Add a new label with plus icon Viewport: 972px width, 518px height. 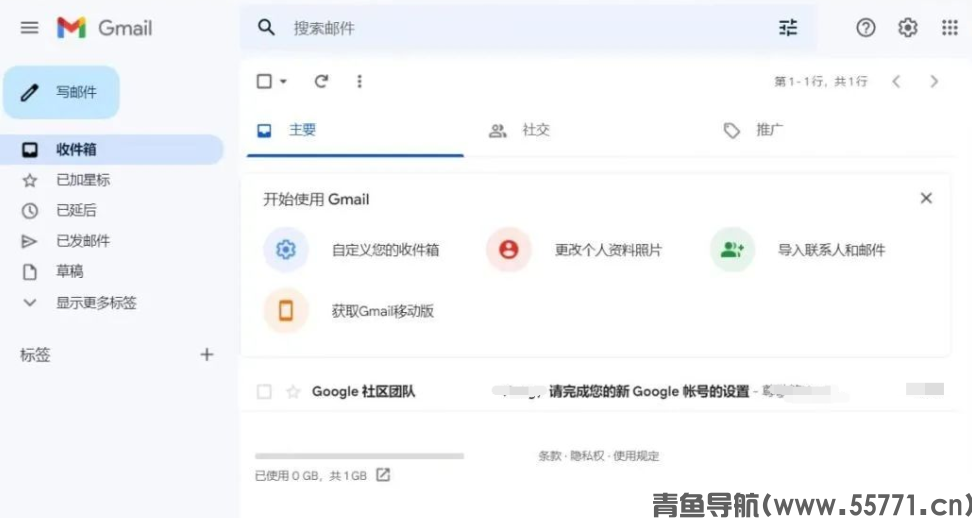pos(206,354)
